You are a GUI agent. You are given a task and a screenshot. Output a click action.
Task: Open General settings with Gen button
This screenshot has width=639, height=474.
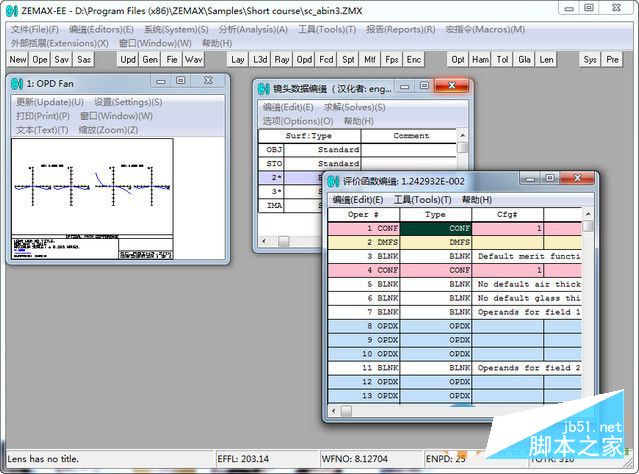pos(150,60)
